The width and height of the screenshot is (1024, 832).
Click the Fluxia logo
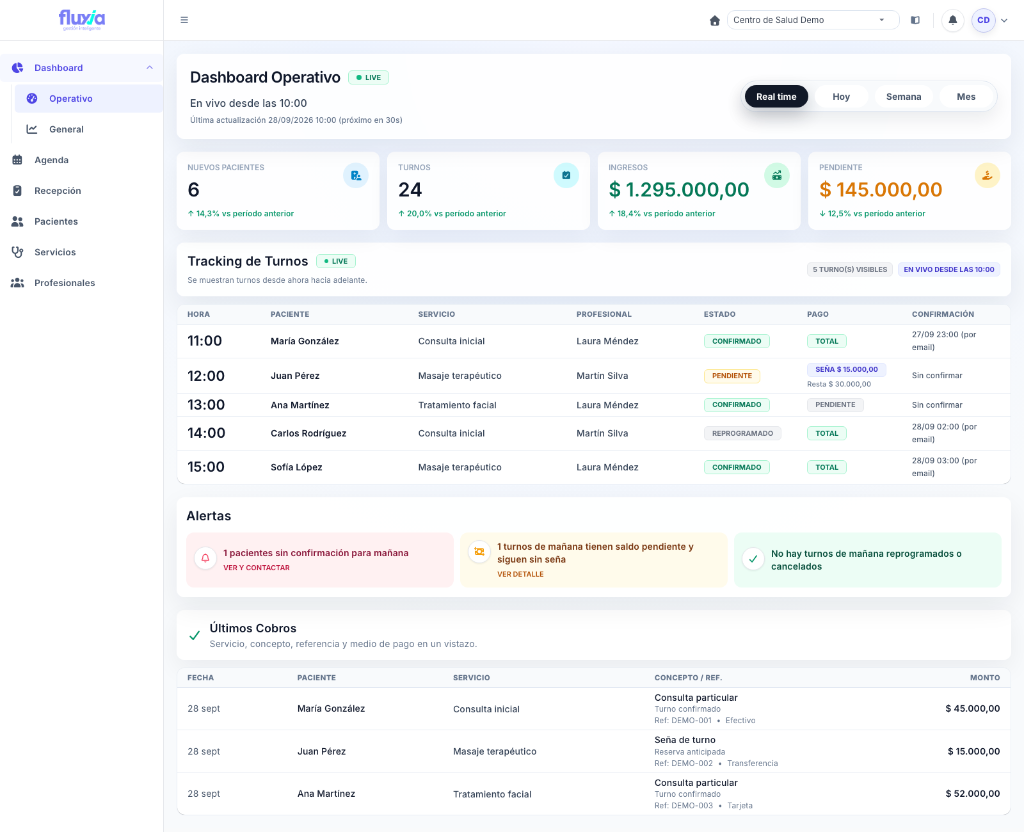82,20
